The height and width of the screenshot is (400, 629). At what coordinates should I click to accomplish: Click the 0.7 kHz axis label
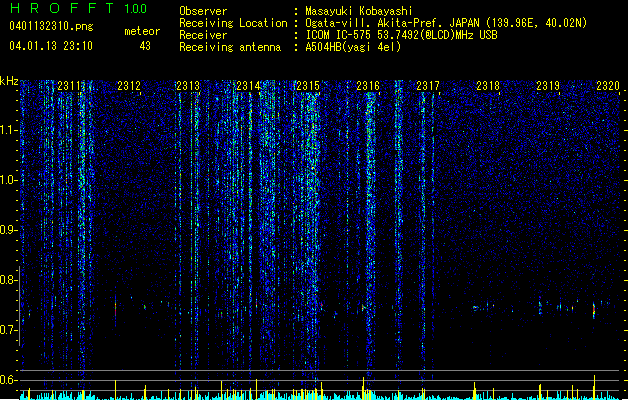pyautogui.click(x=7, y=330)
